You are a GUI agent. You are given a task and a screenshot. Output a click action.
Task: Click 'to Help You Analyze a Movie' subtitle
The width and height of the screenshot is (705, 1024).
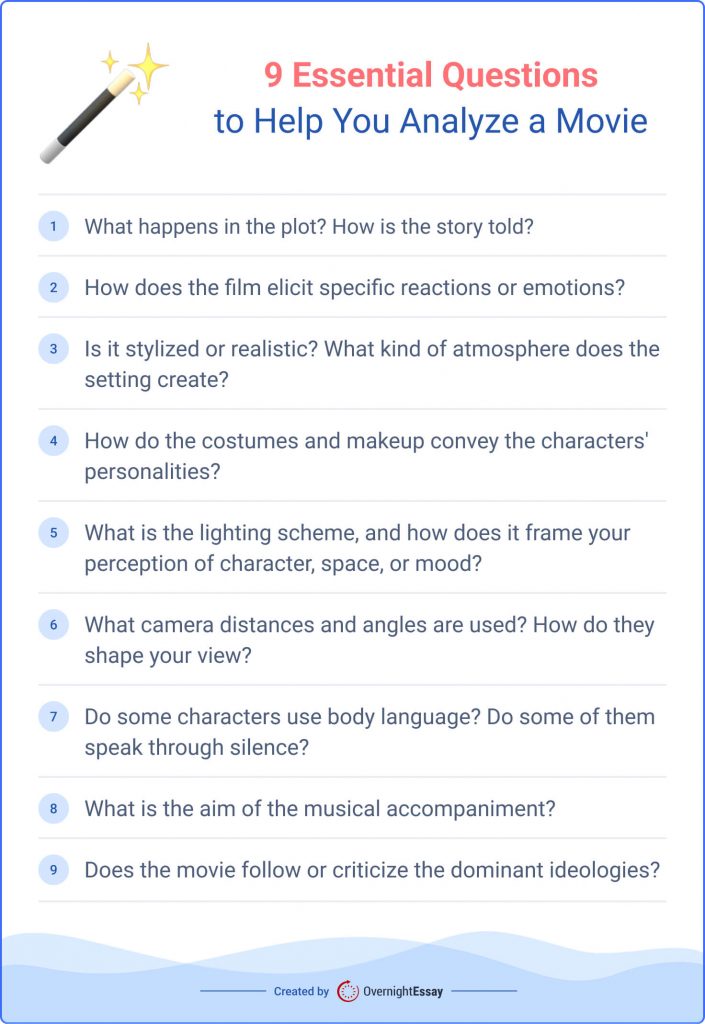[431, 121]
